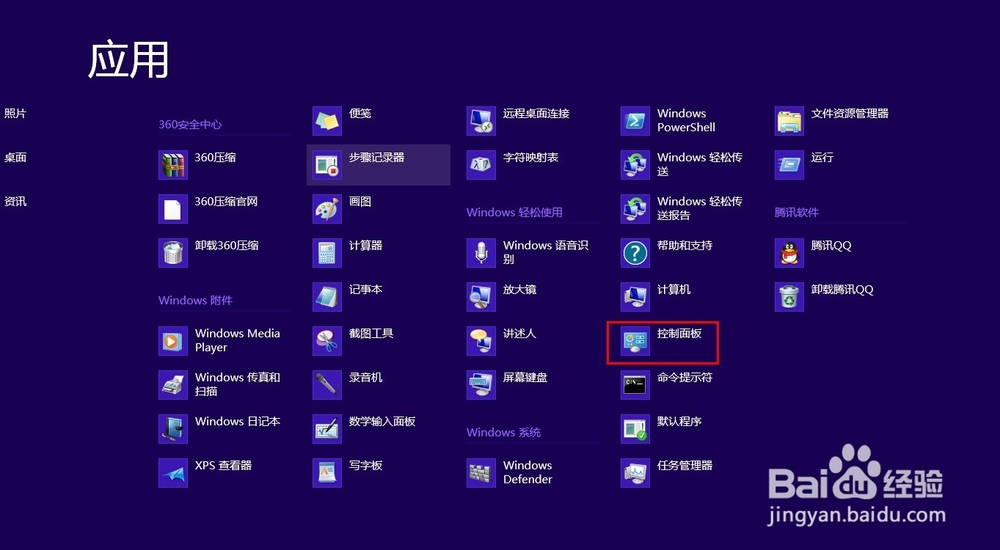Screen dimensions: 1000x550
Task: Open the Windows 传真和扫描 icon
Action: pyautogui.click(x=173, y=385)
